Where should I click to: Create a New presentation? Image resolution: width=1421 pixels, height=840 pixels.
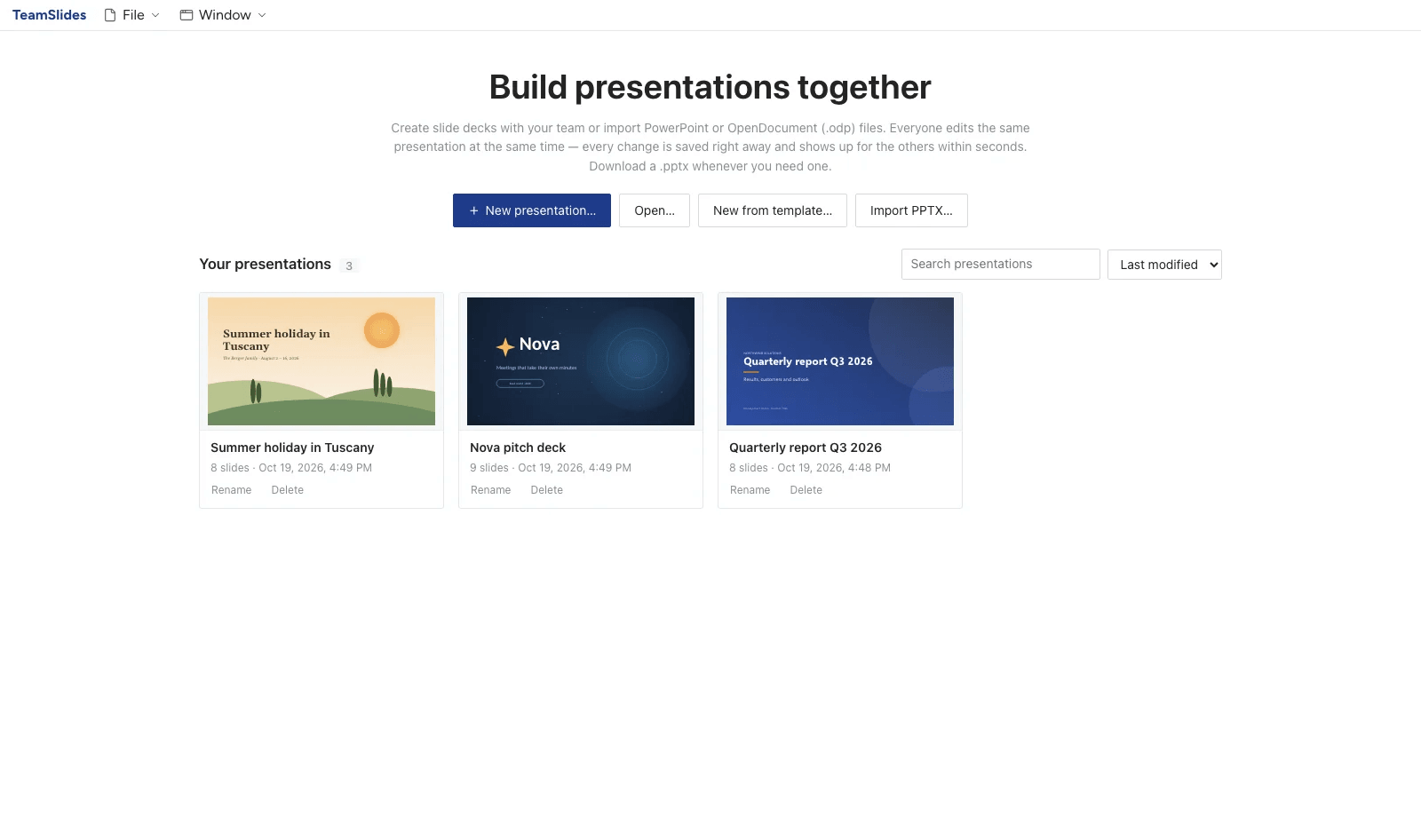pos(532,210)
